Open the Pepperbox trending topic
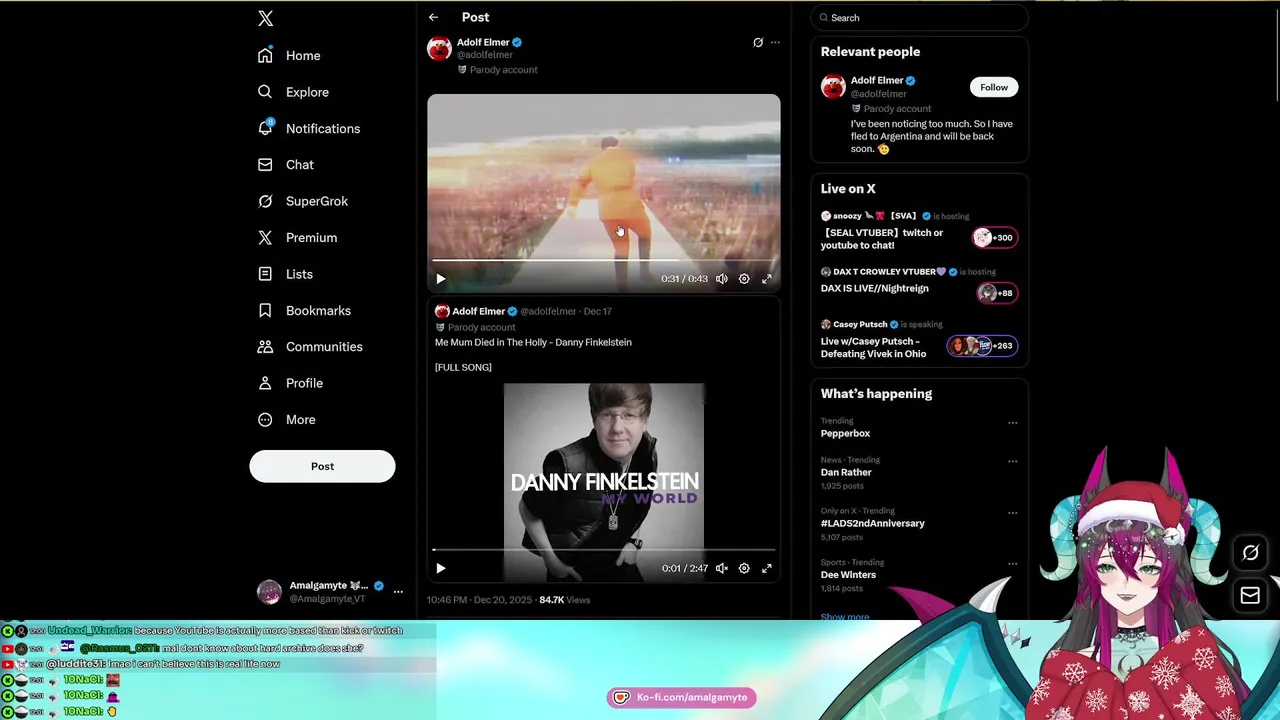1280x720 pixels. coord(845,433)
